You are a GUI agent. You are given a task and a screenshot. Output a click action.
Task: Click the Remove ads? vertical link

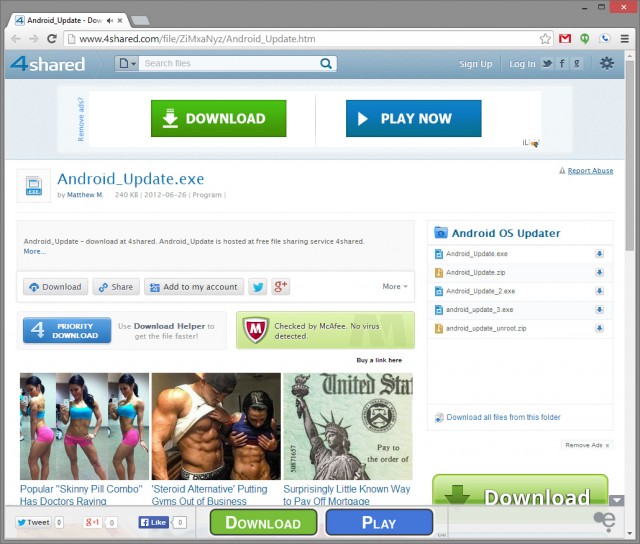(81, 119)
